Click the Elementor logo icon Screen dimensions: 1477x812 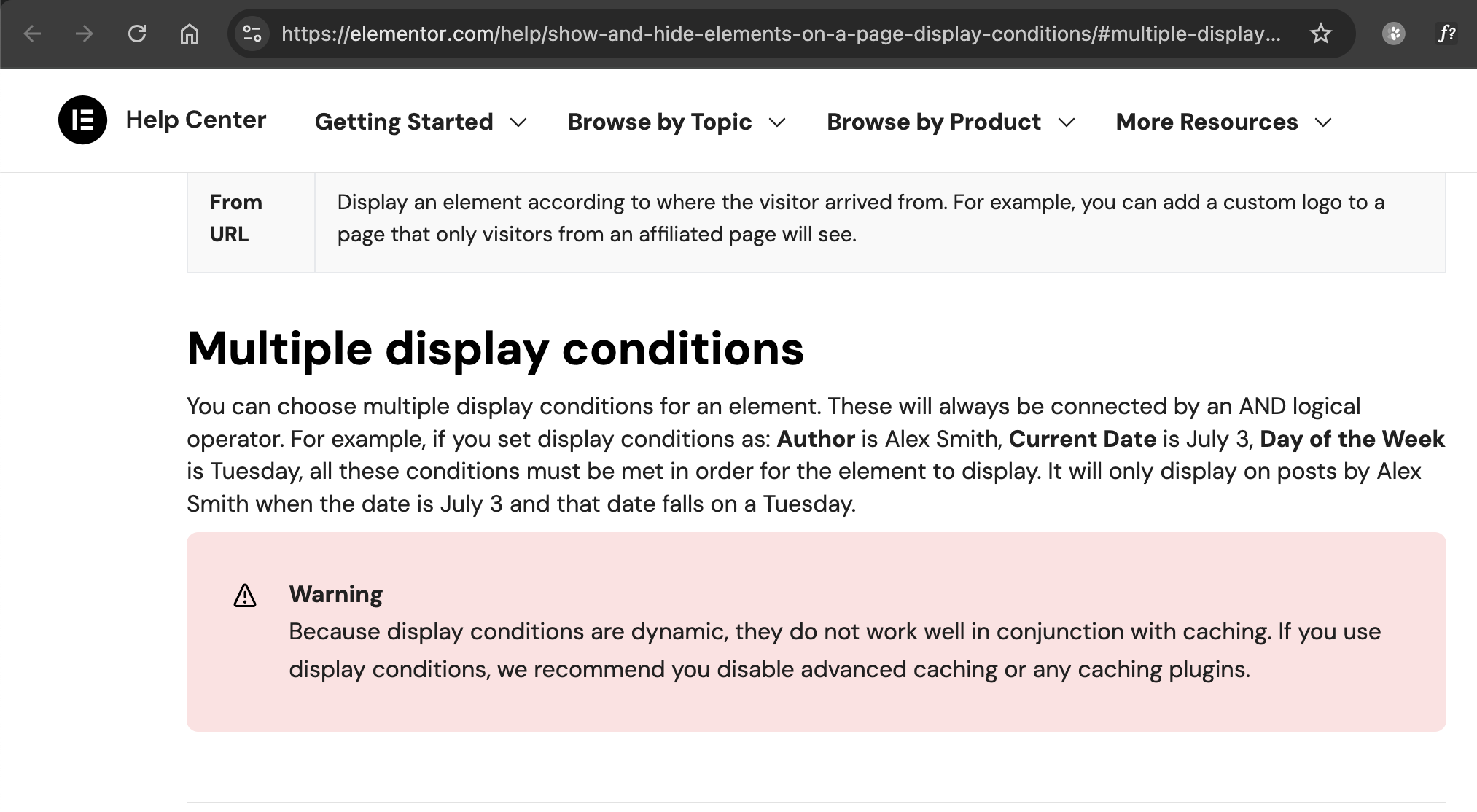point(82,120)
